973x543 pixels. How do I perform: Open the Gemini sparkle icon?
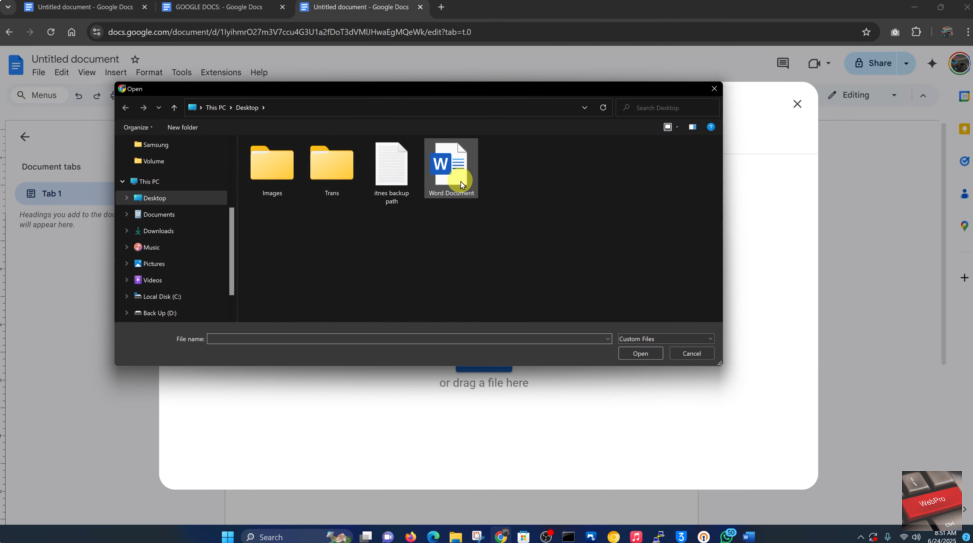click(932, 63)
